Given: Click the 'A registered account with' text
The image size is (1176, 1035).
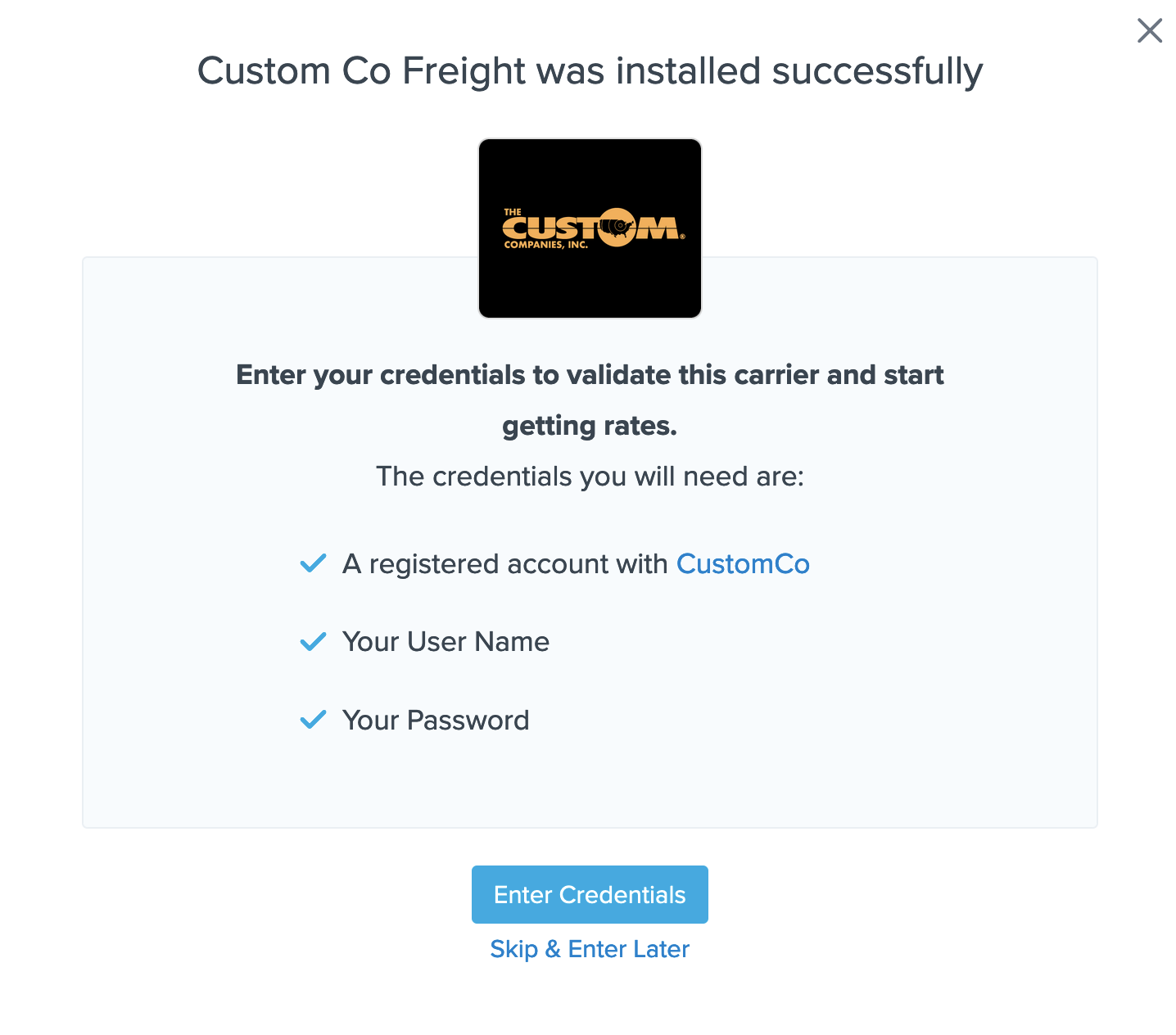Looking at the screenshot, I should 504,564.
